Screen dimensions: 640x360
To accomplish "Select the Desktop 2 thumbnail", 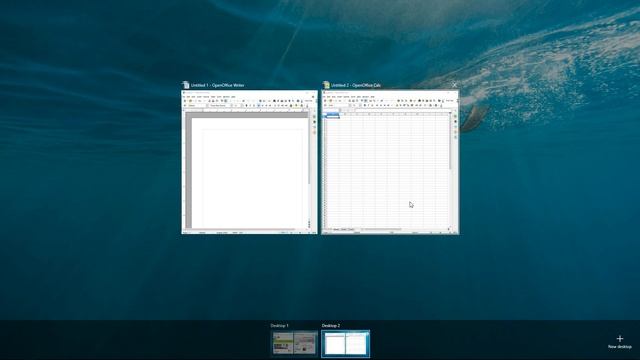I will point(345,343).
